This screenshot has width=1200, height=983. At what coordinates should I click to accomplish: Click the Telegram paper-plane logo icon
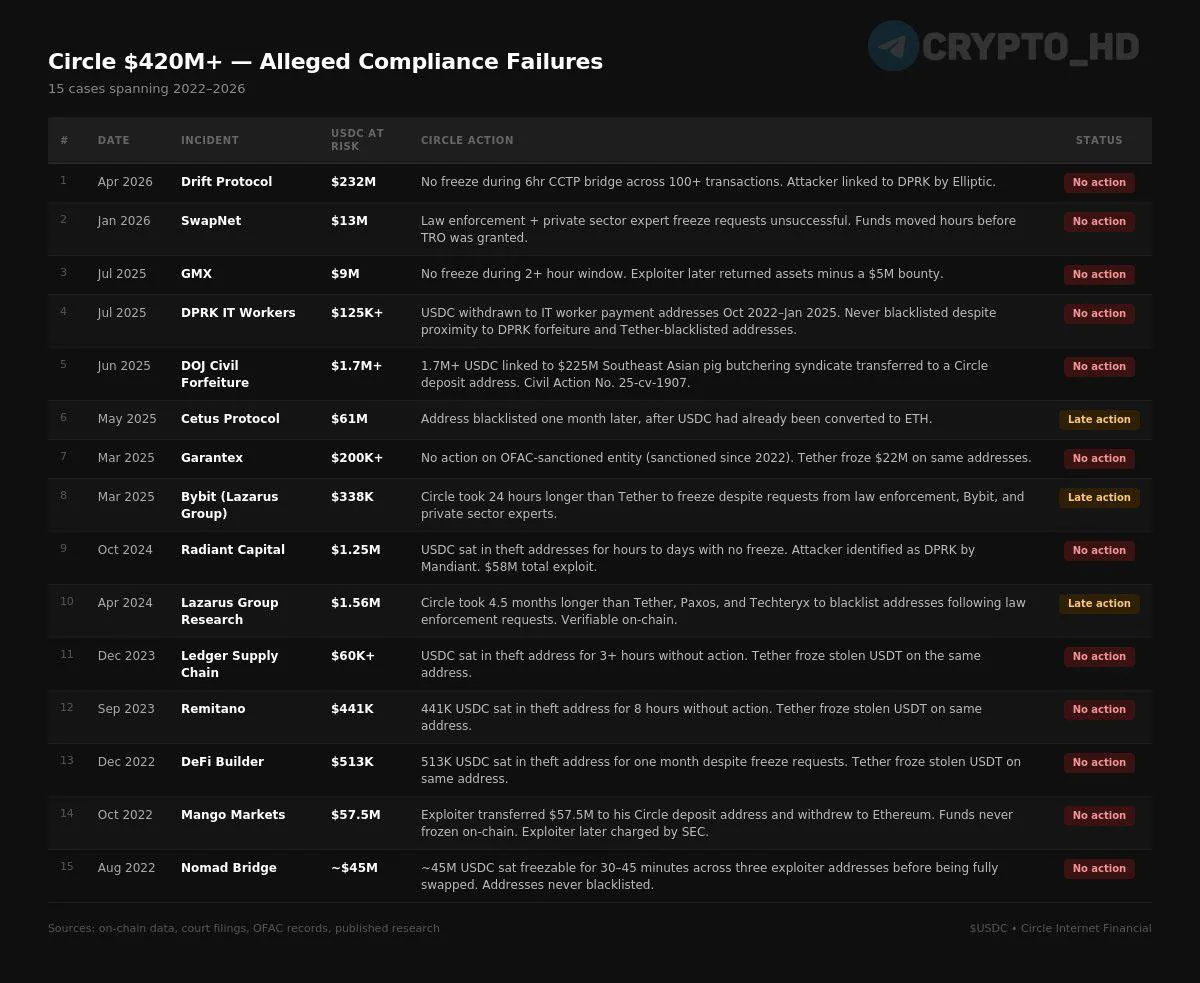point(892,46)
